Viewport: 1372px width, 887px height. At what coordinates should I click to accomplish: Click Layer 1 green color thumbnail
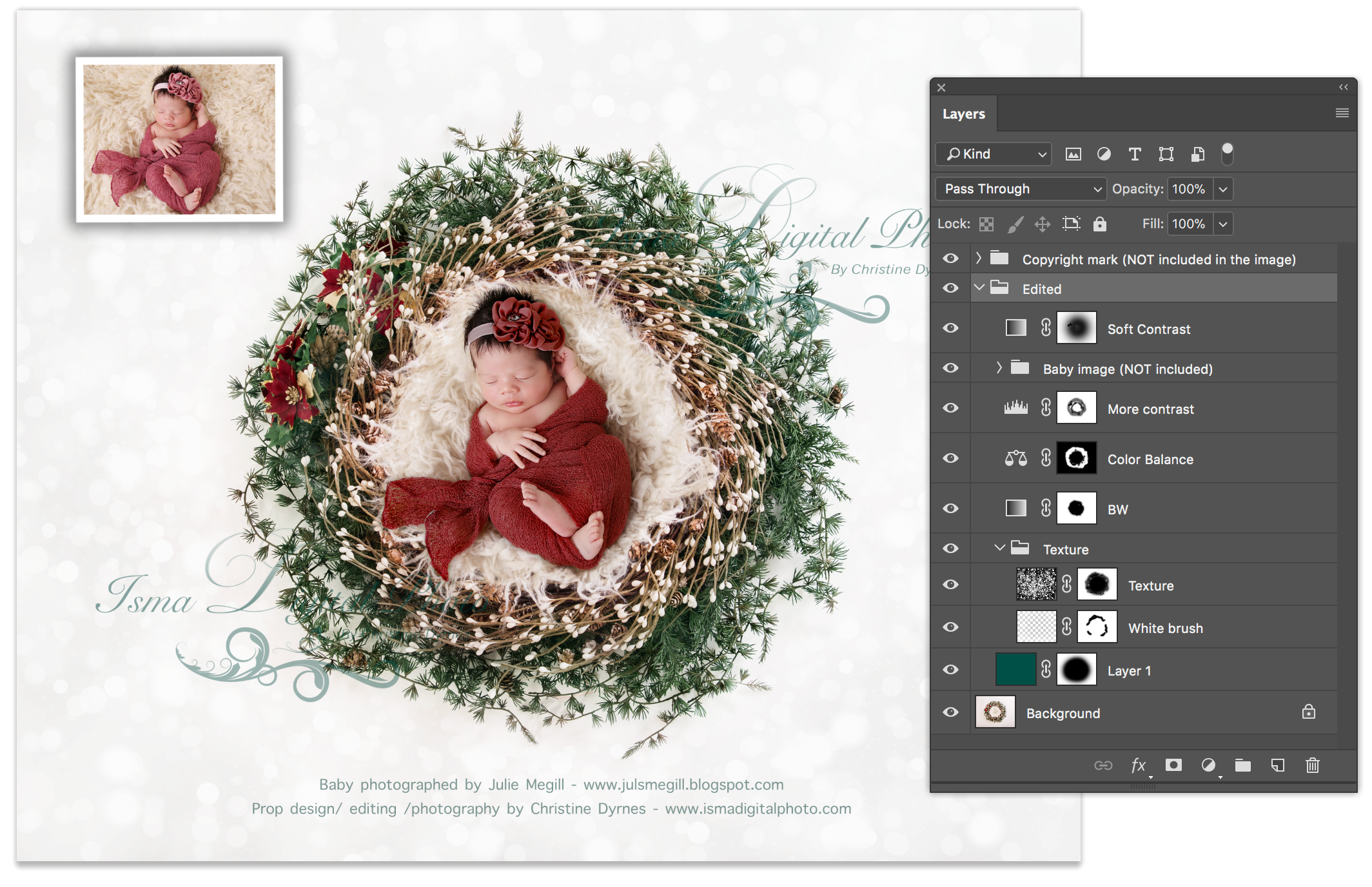click(1015, 669)
